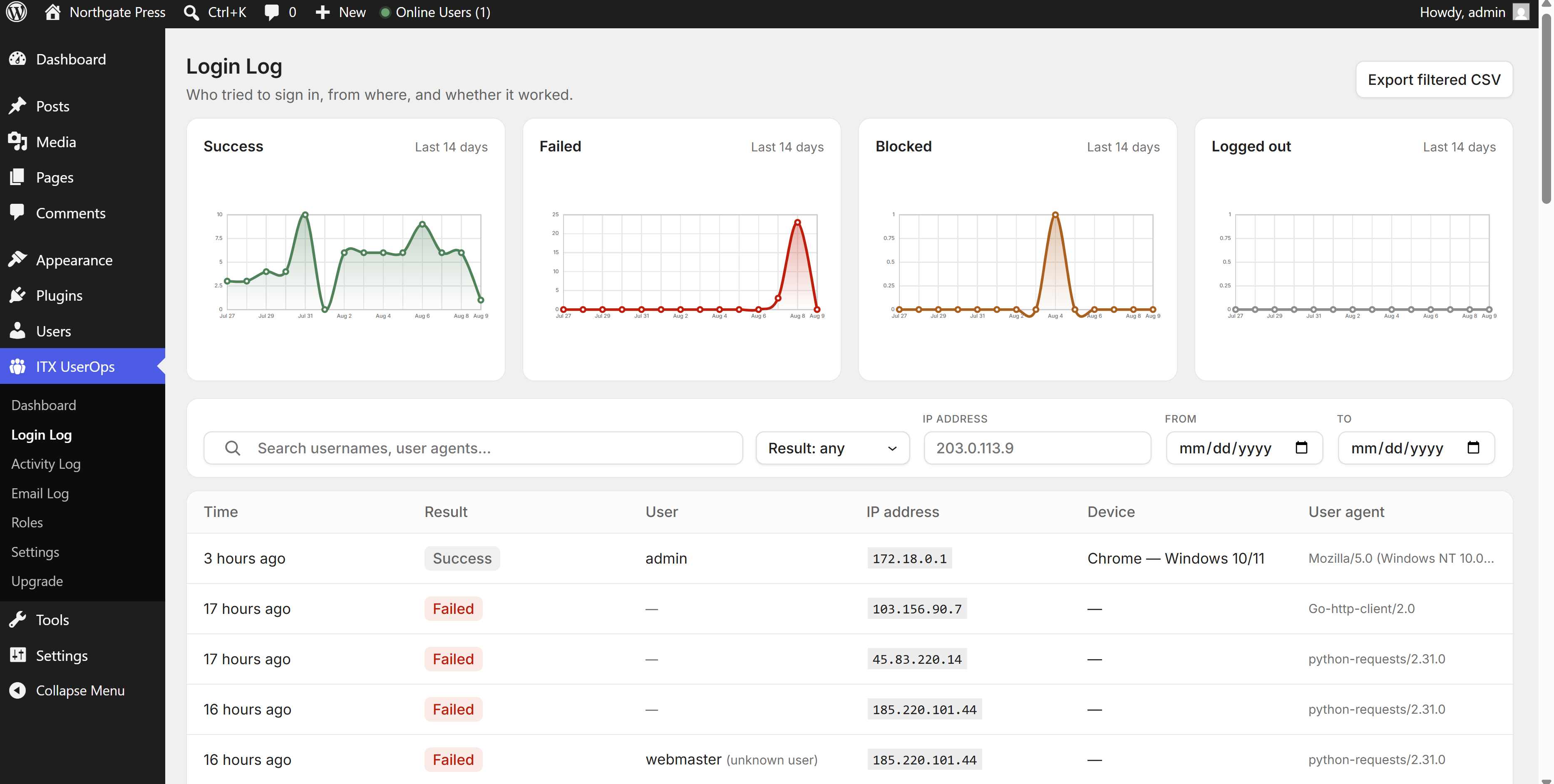Screen dimensions: 1554x784
Task: Click Howdy, admin account link
Action: coord(1462,12)
